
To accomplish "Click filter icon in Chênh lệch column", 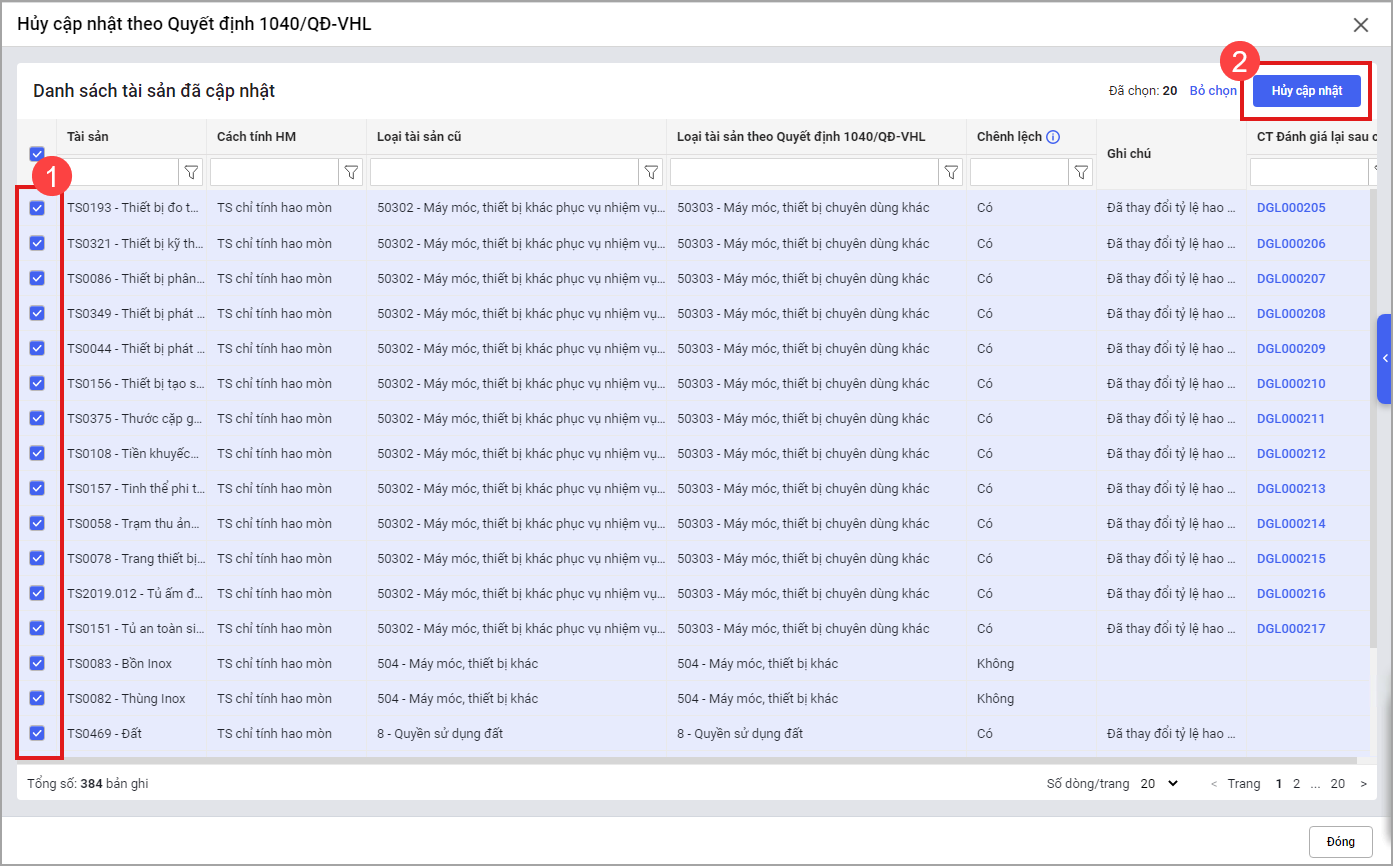I will [x=1081, y=173].
